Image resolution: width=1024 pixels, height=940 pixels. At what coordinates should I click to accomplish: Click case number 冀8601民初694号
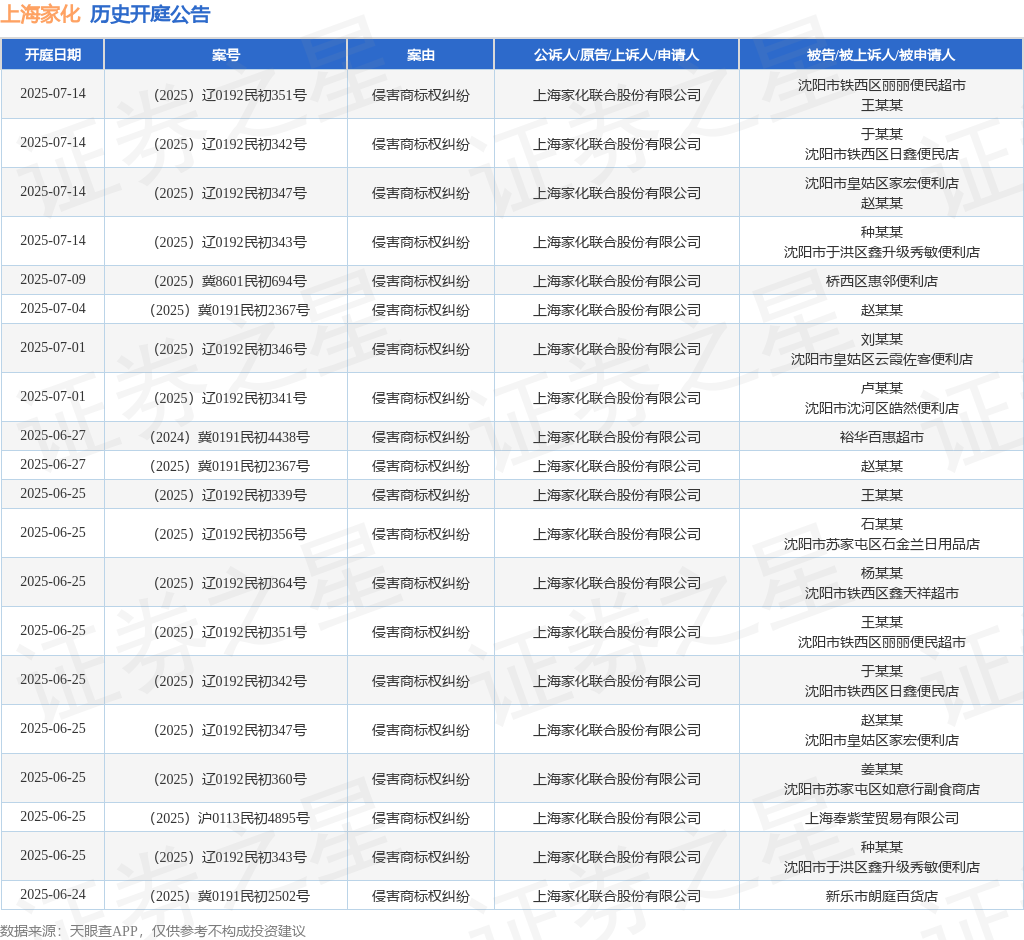pyautogui.click(x=230, y=281)
